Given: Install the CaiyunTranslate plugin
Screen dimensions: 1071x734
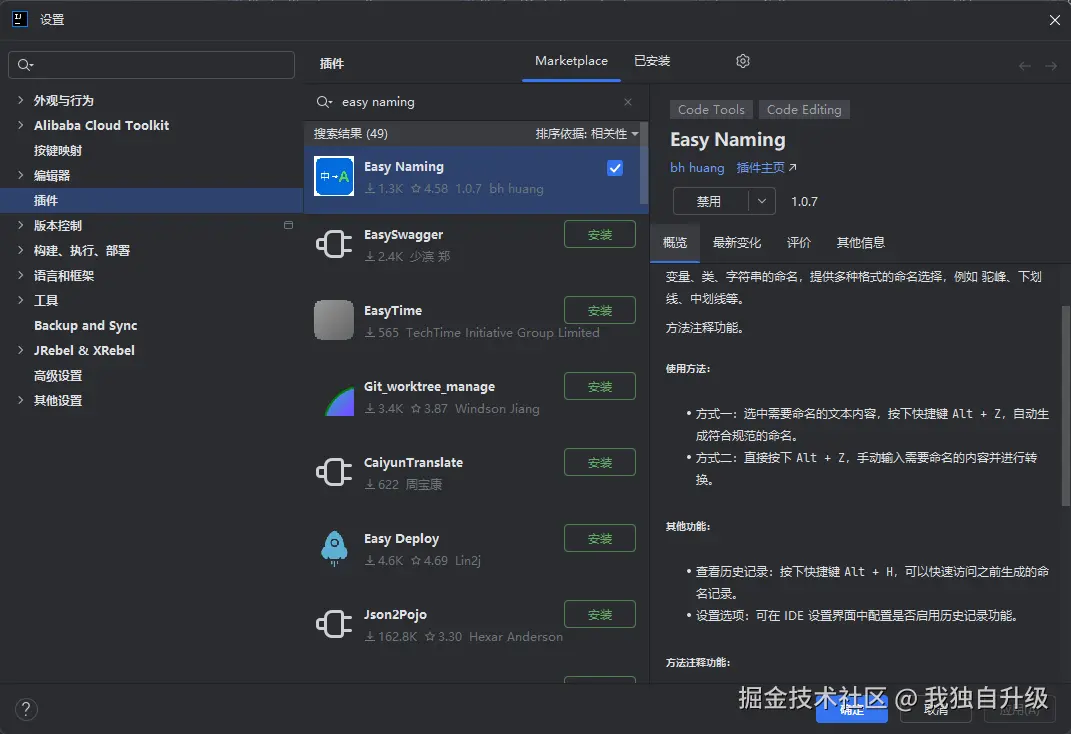Looking at the screenshot, I should (x=600, y=462).
